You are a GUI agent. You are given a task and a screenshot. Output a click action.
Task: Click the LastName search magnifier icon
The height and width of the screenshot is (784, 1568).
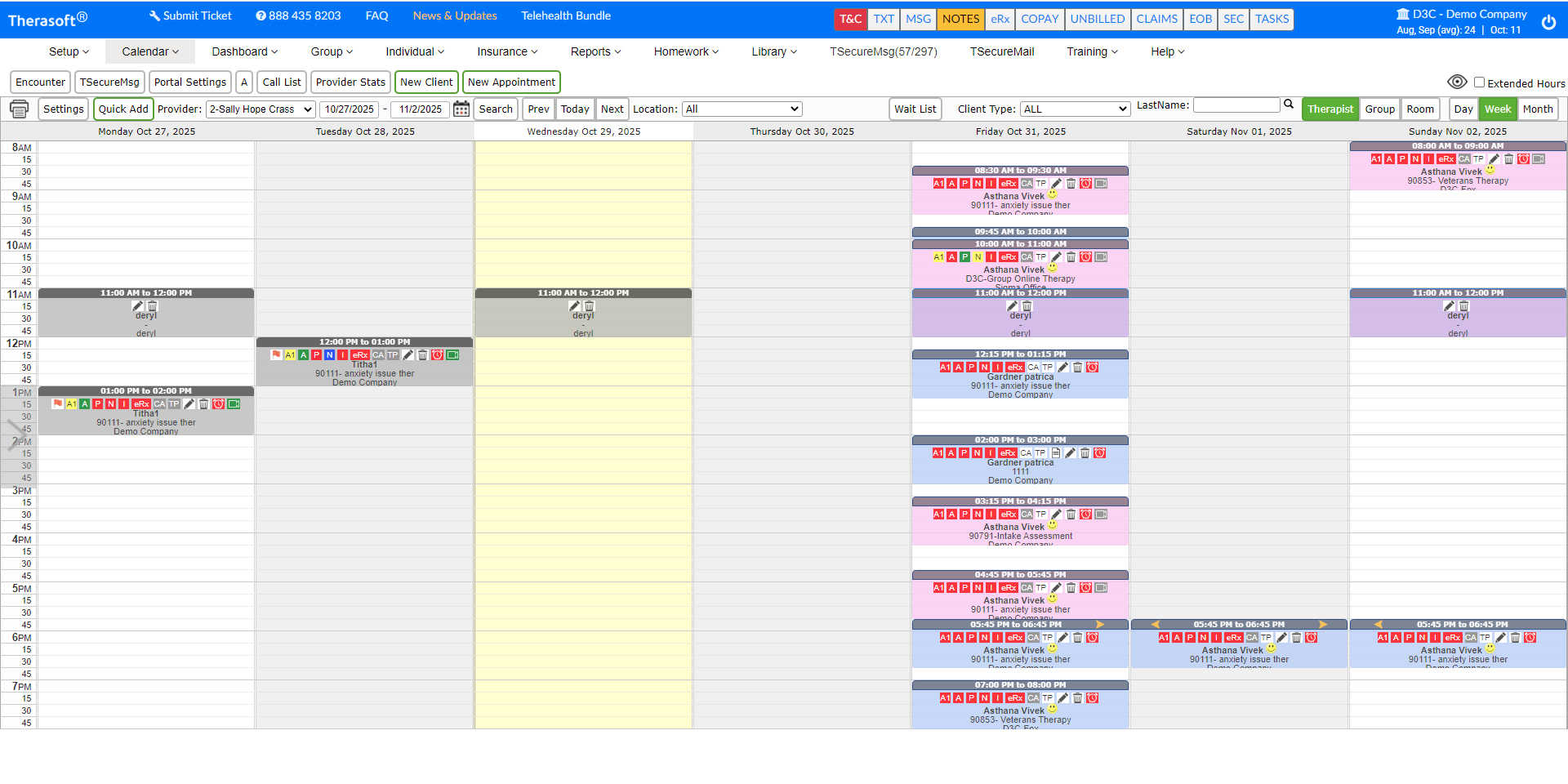(1289, 104)
